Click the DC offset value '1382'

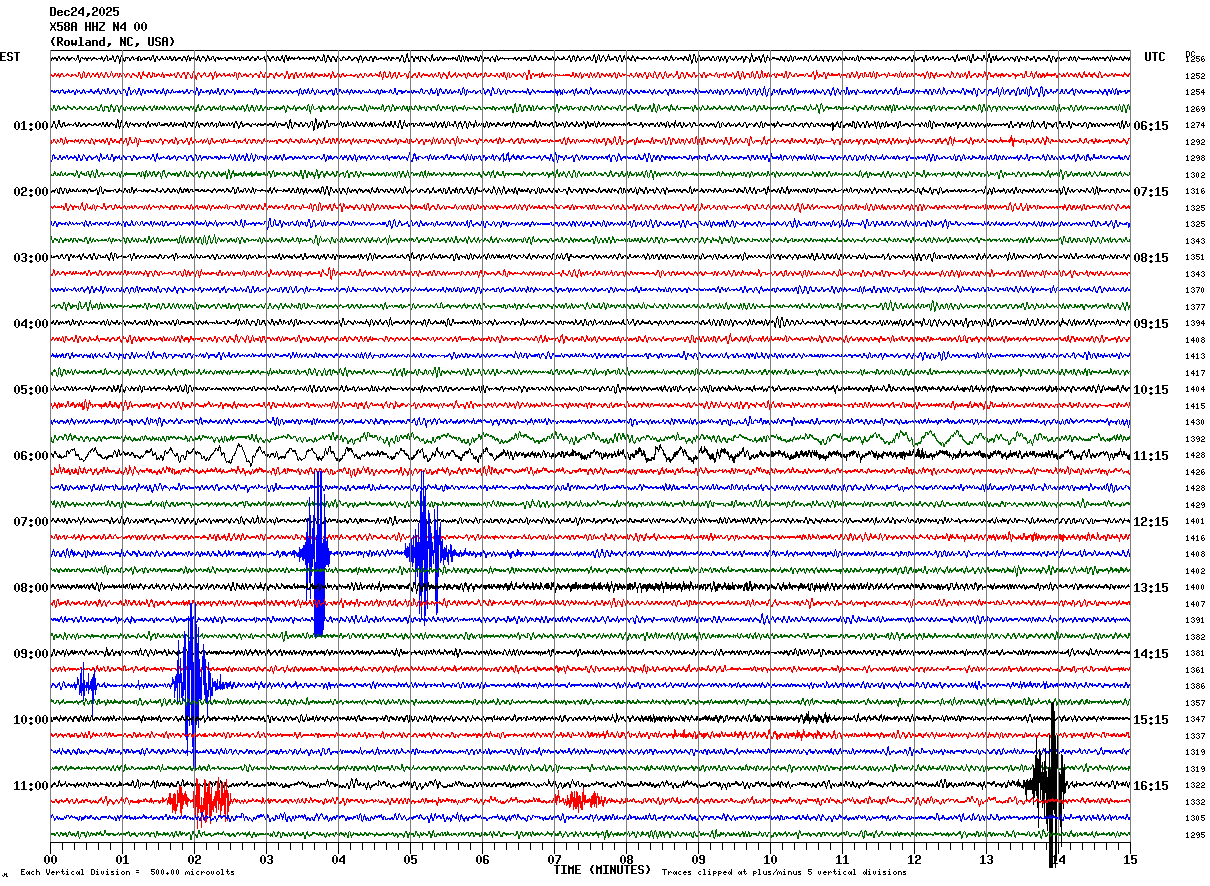1195,637
